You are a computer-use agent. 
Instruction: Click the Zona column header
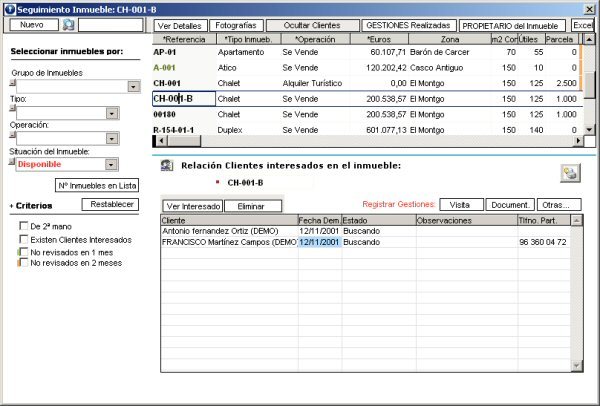click(450, 39)
